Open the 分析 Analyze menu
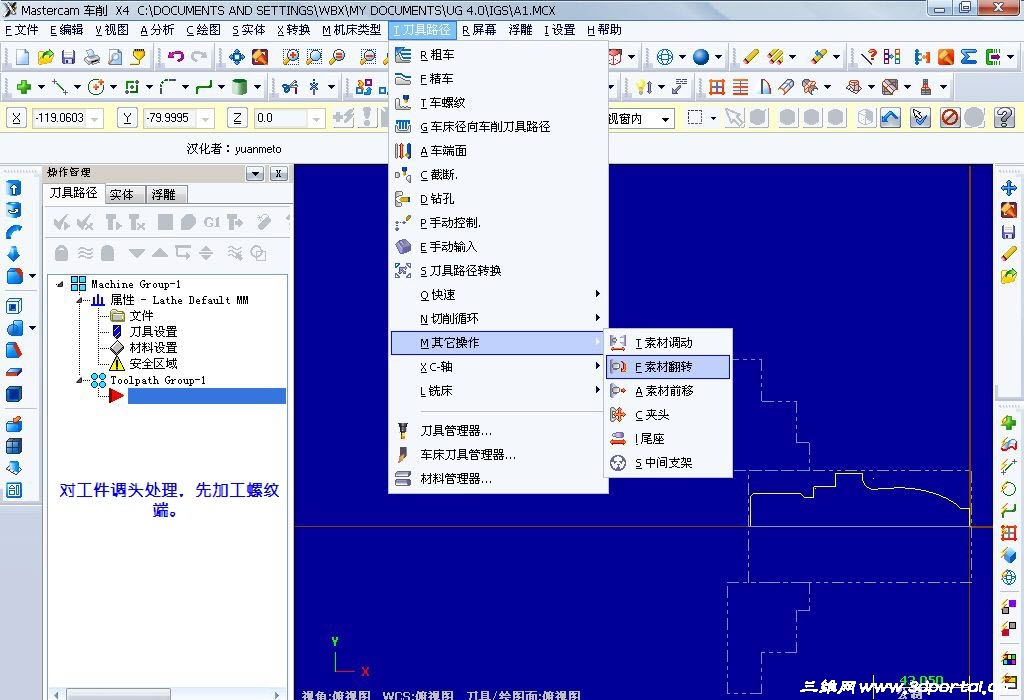1024x700 pixels. [157, 30]
